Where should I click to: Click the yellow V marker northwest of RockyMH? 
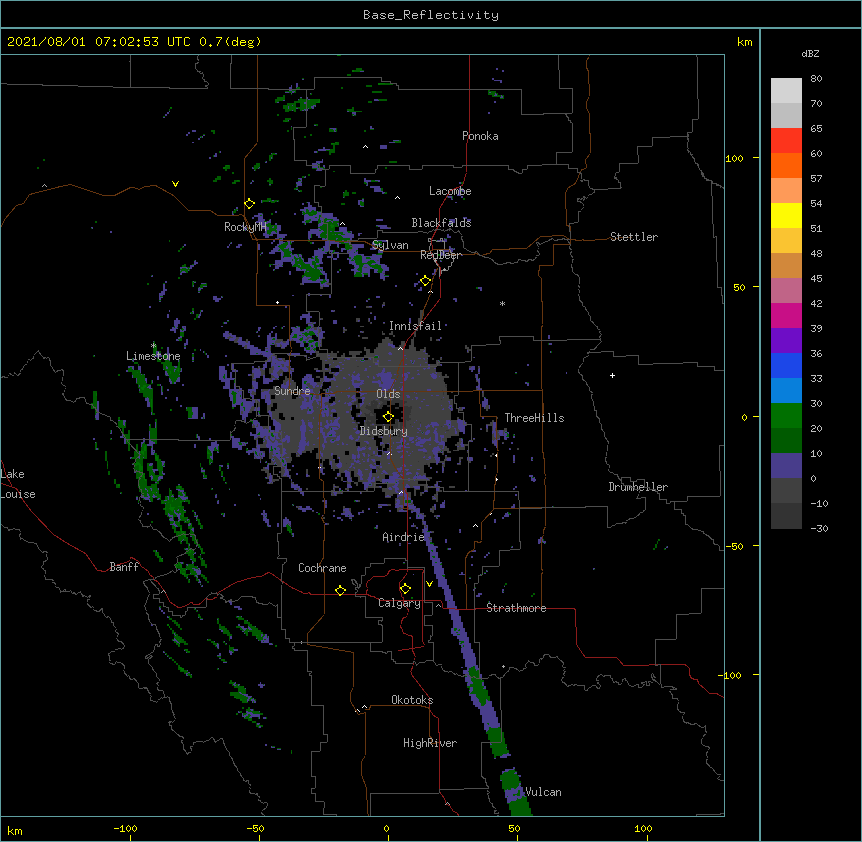[x=175, y=184]
